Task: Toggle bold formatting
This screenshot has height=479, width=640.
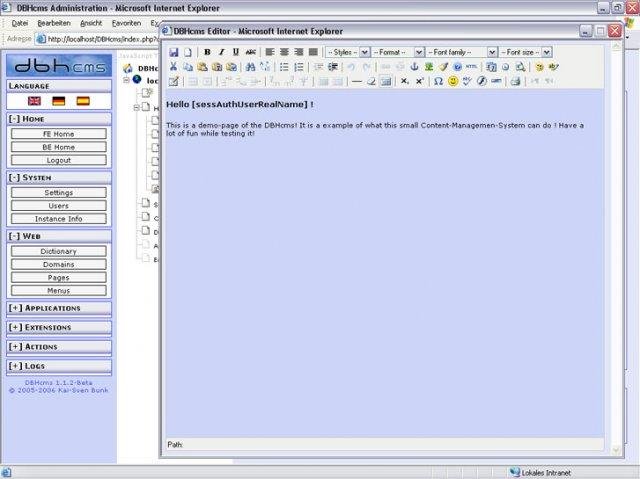Action: coord(207,52)
